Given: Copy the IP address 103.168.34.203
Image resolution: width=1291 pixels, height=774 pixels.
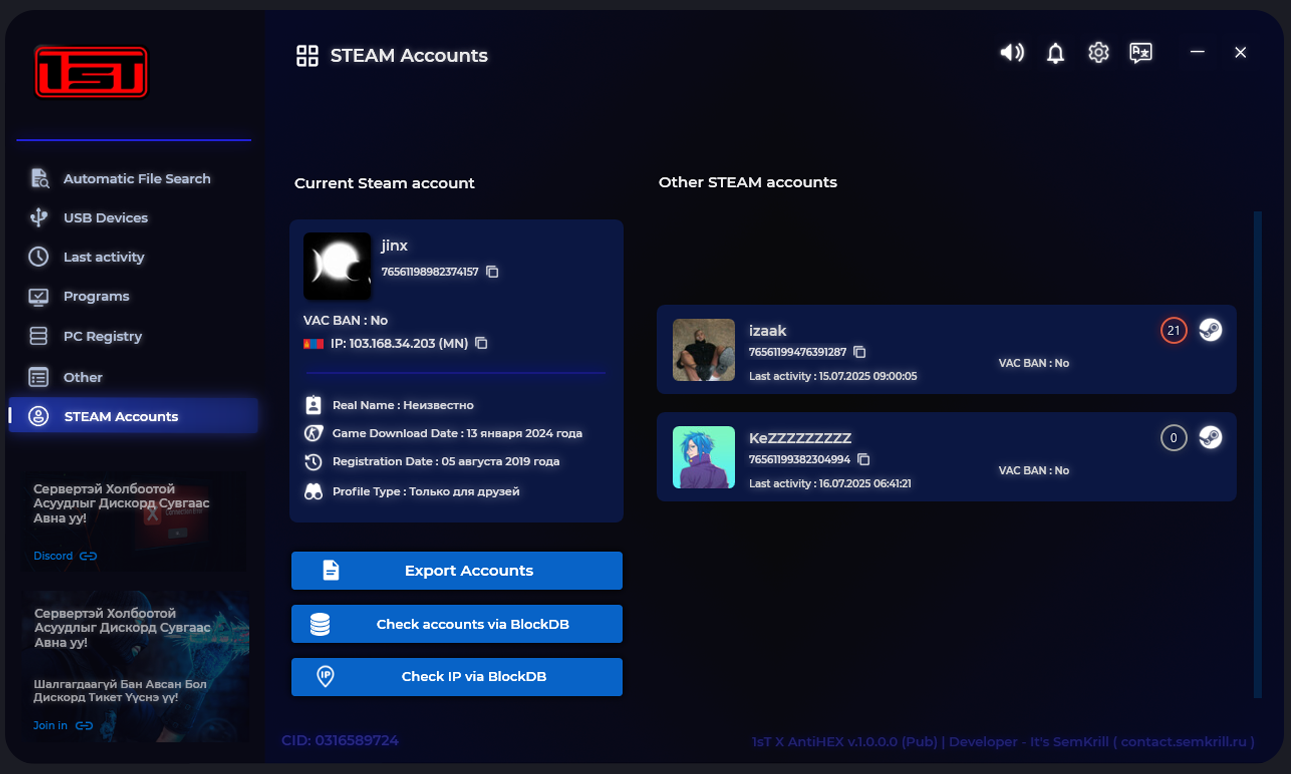Looking at the screenshot, I should tap(481, 343).
